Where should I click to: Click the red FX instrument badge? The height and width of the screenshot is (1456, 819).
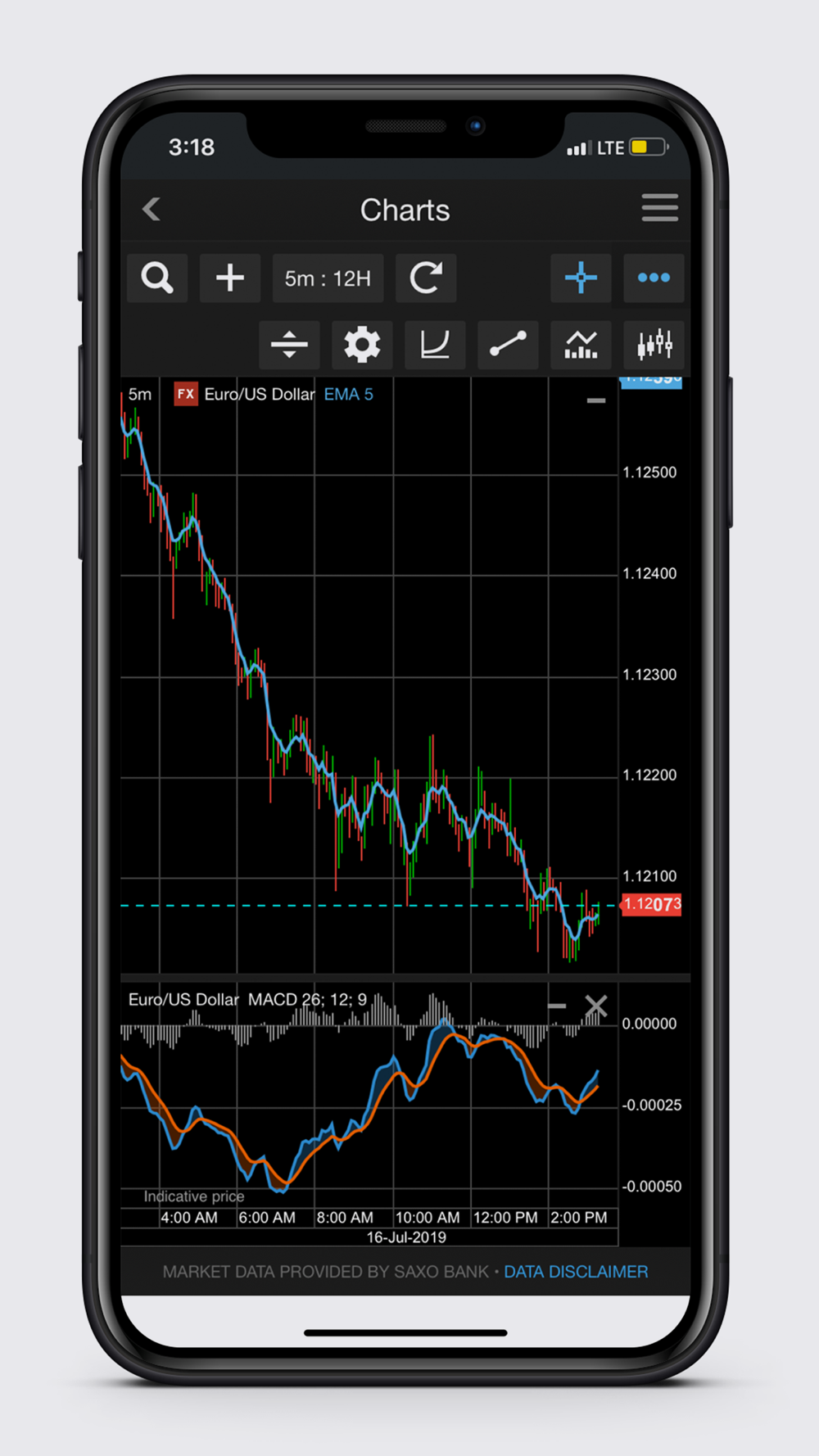pyautogui.click(x=186, y=394)
